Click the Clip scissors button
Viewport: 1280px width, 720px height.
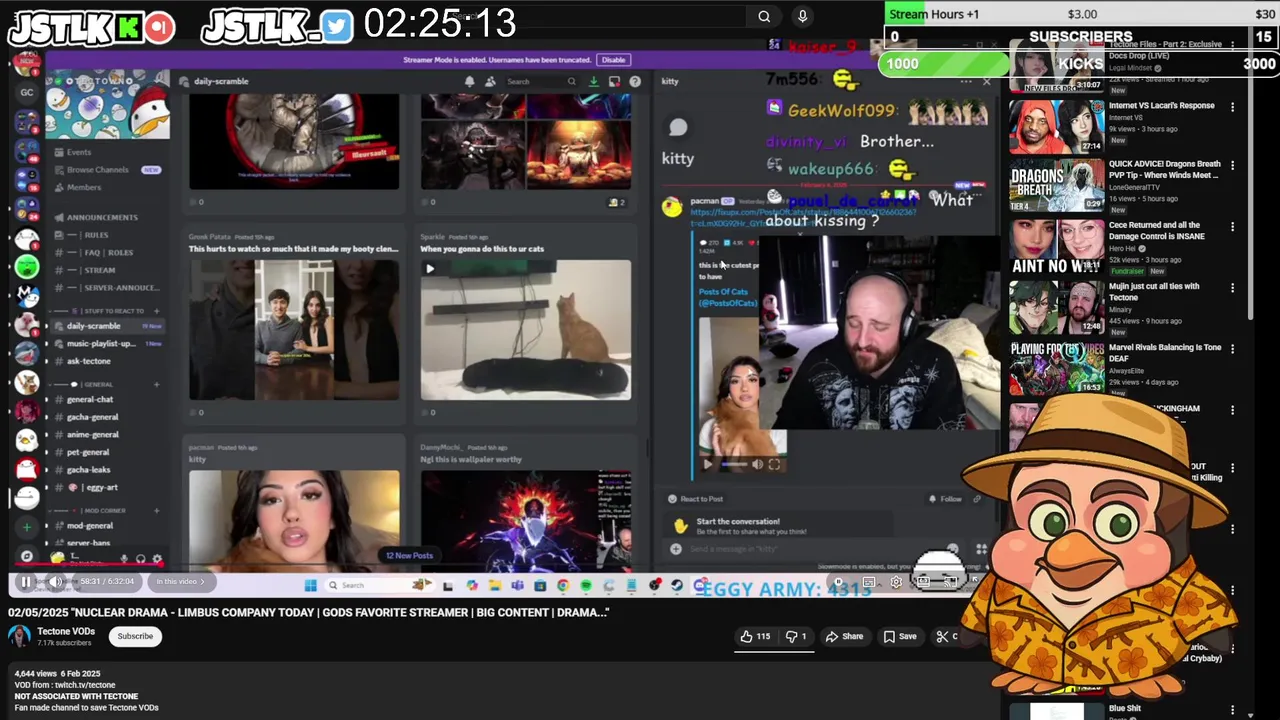point(947,636)
